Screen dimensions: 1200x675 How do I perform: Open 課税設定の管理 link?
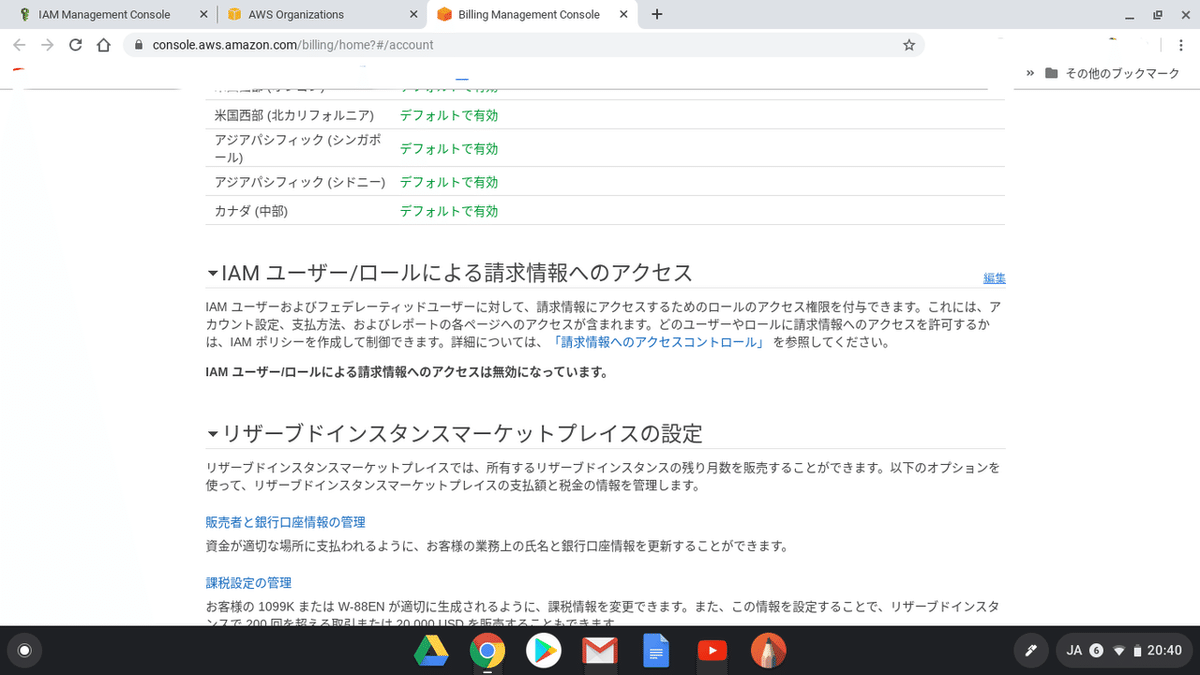coord(248,582)
